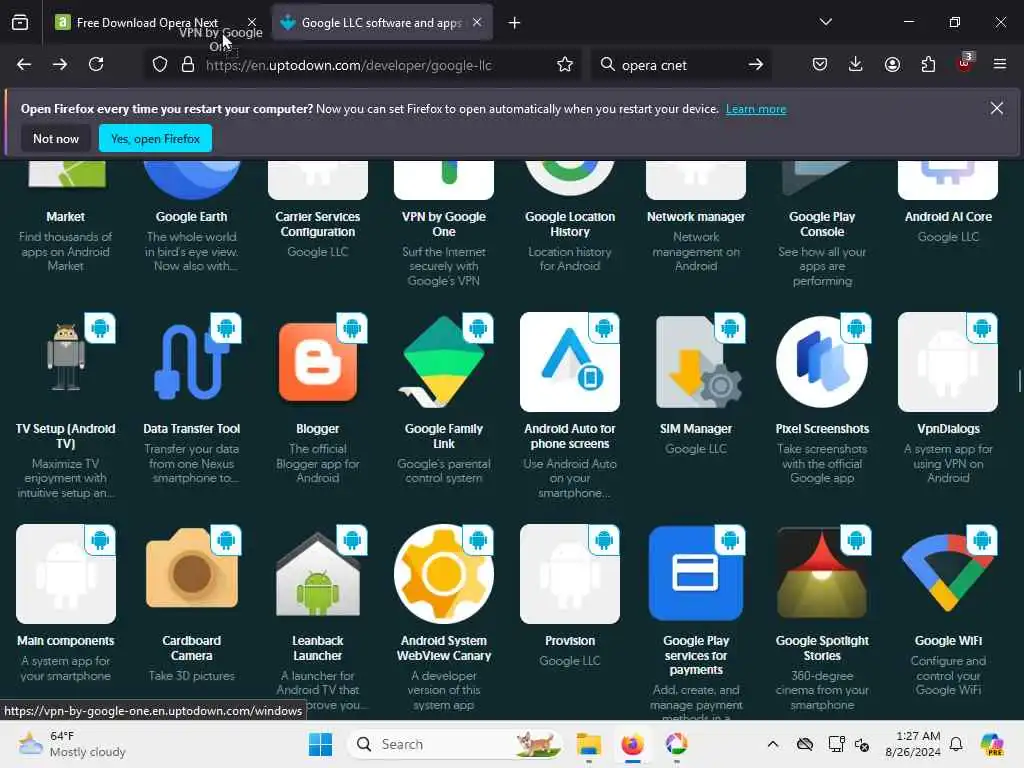Open the Google Play Console link
Screen dimensions: 1024x768
[x=822, y=224]
